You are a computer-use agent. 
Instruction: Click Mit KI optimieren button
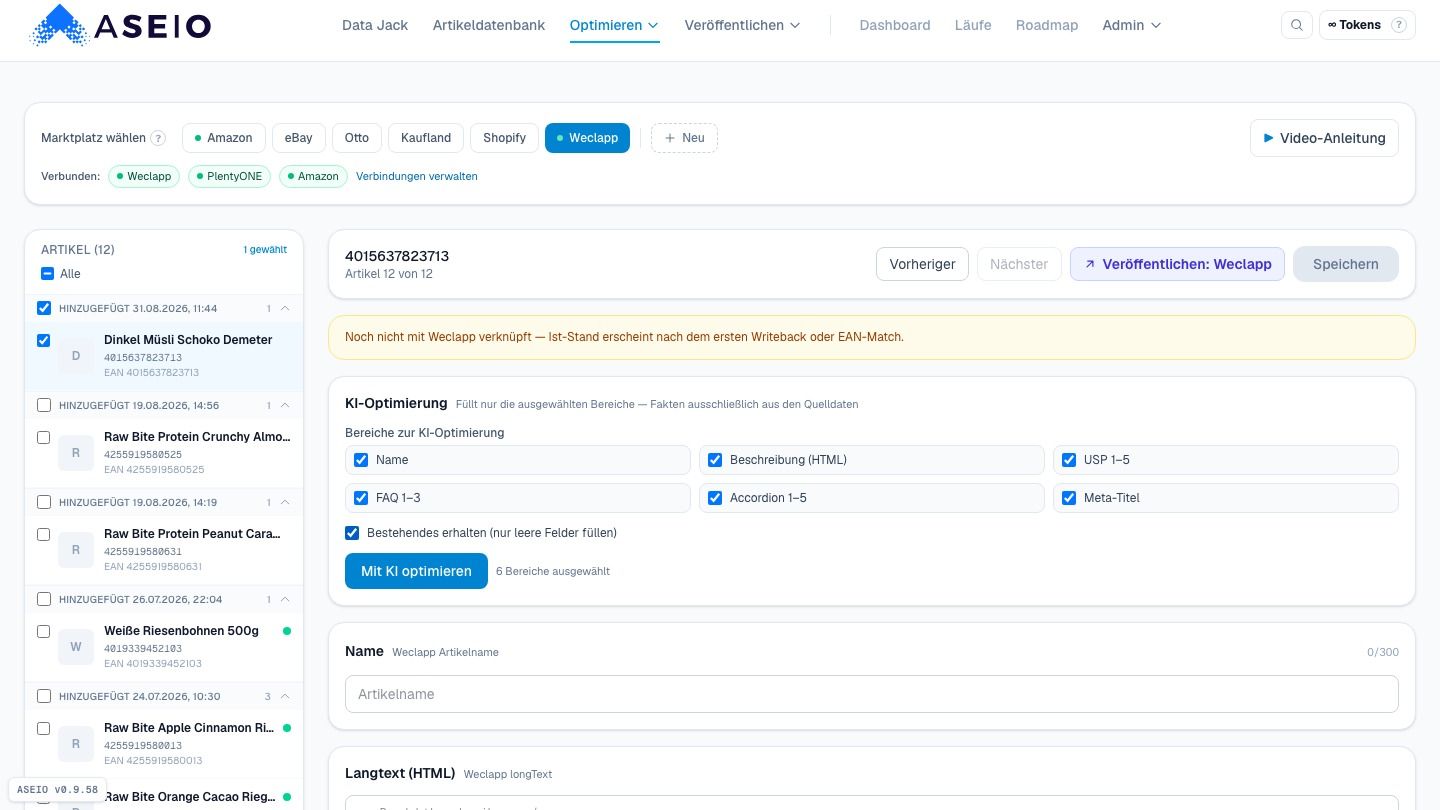coord(416,571)
